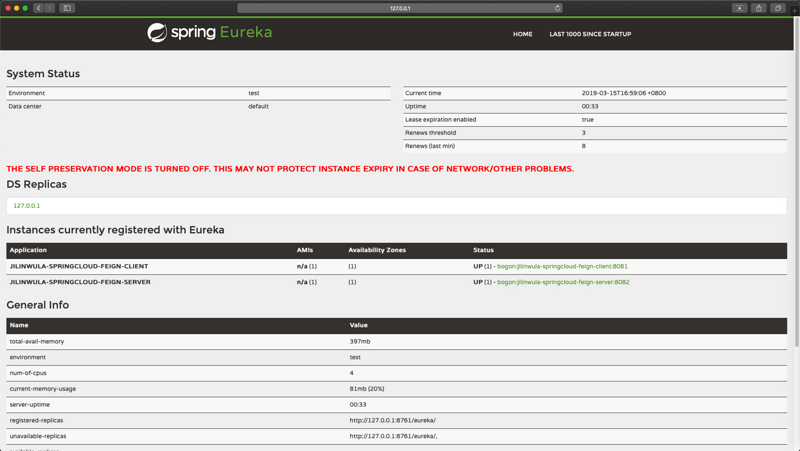Viewport: 800px width, 451px height.
Task: Go forward using Safari's forward arrow
Action: click(49, 8)
